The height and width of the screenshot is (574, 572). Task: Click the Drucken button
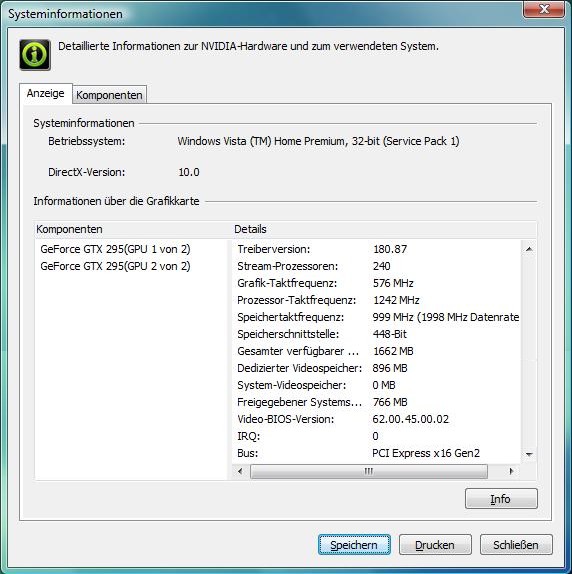(x=435, y=545)
